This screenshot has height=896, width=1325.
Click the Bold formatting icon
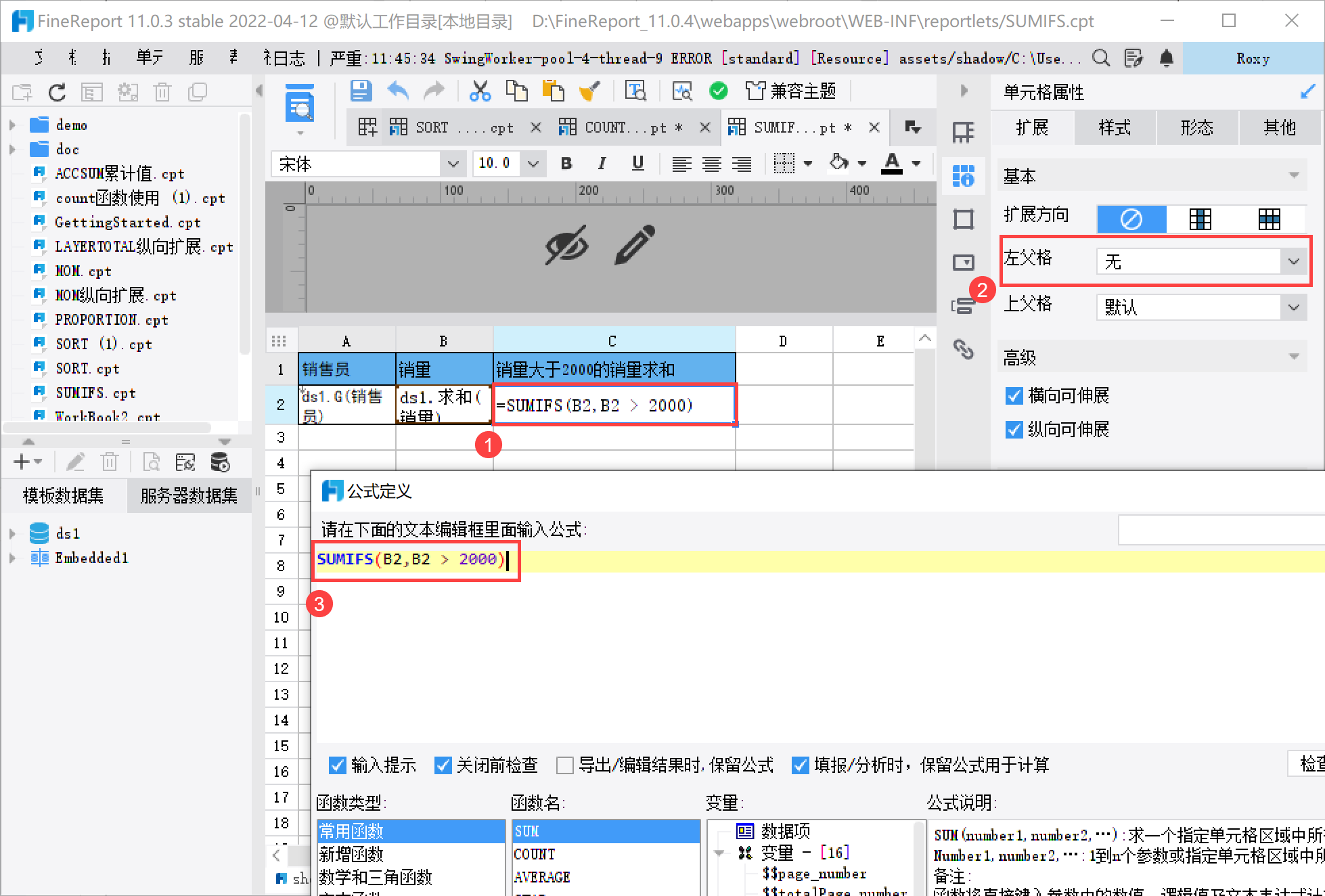click(x=566, y=163)
